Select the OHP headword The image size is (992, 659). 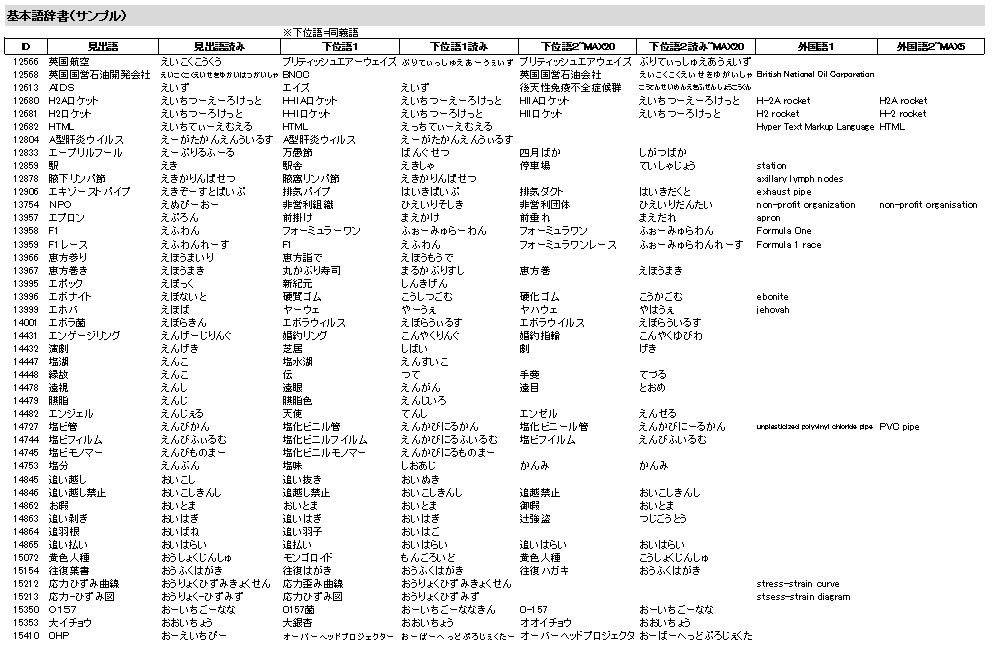pos(59,636)
